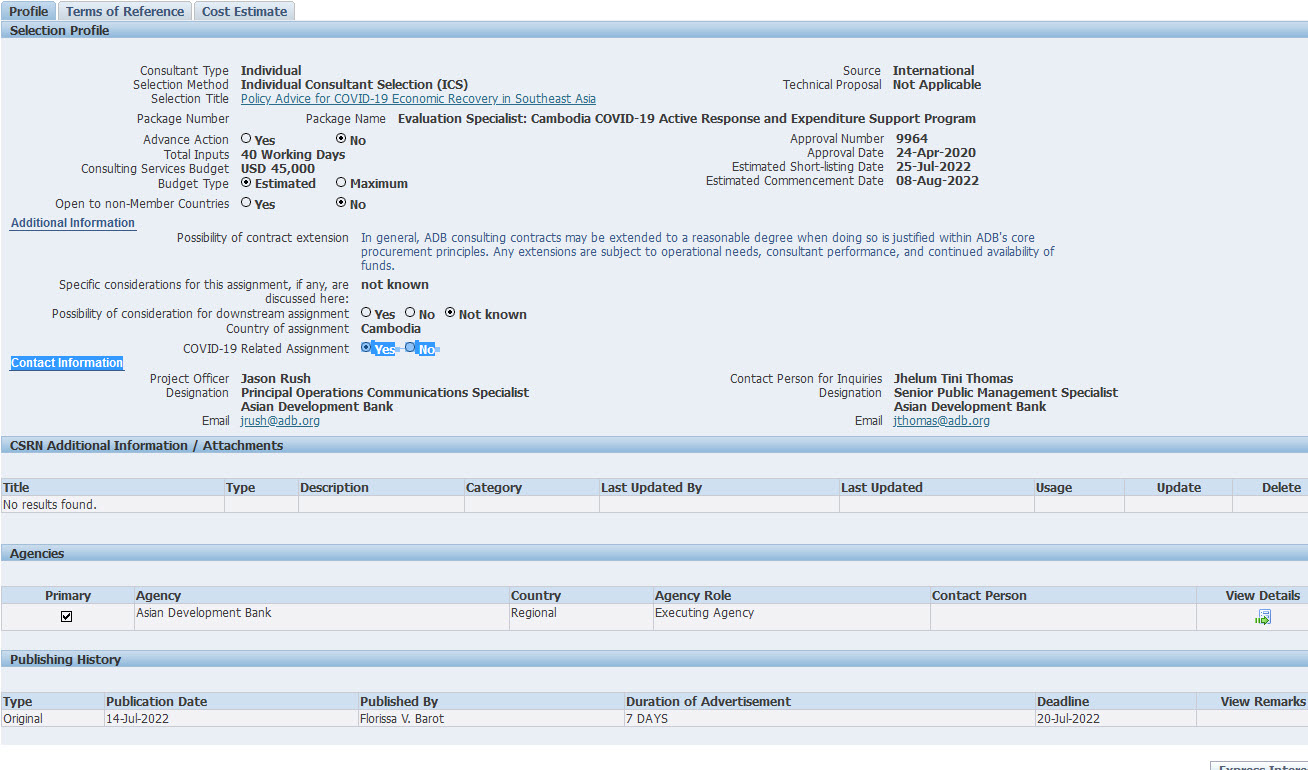Image resolution: width=1308 pixels, height=770 pixels.
Task: Select Yes for COVID-19 Related Assignment
Action: coord(366,348)
